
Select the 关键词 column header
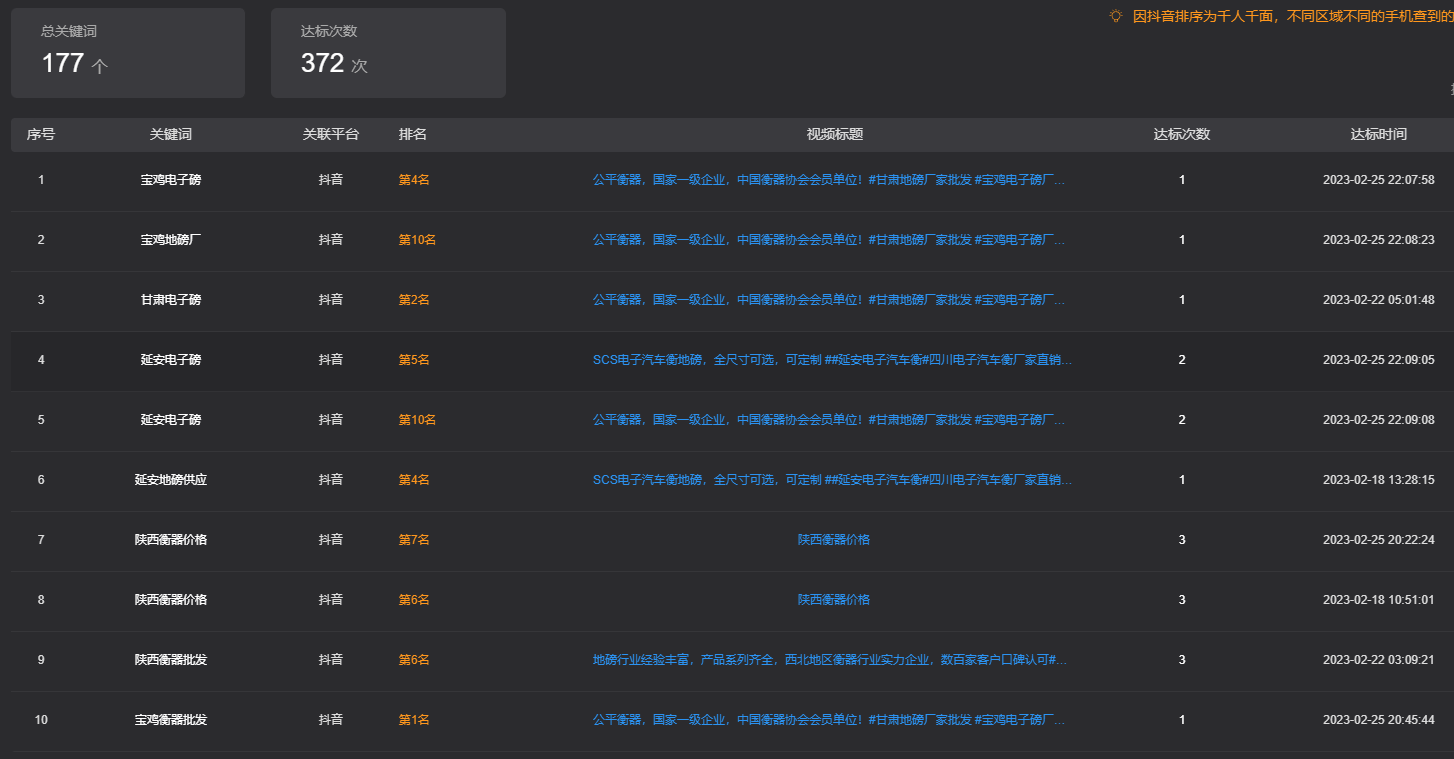170,134
